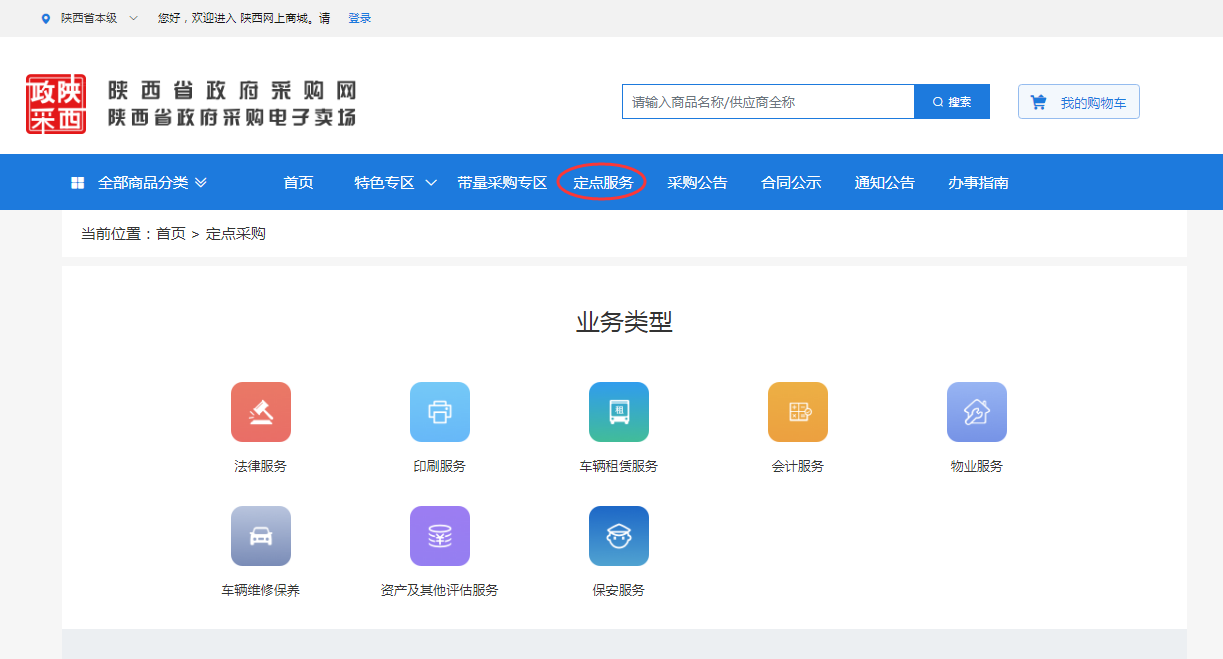Expand the 特色专区 dropdown arrow

431,183
